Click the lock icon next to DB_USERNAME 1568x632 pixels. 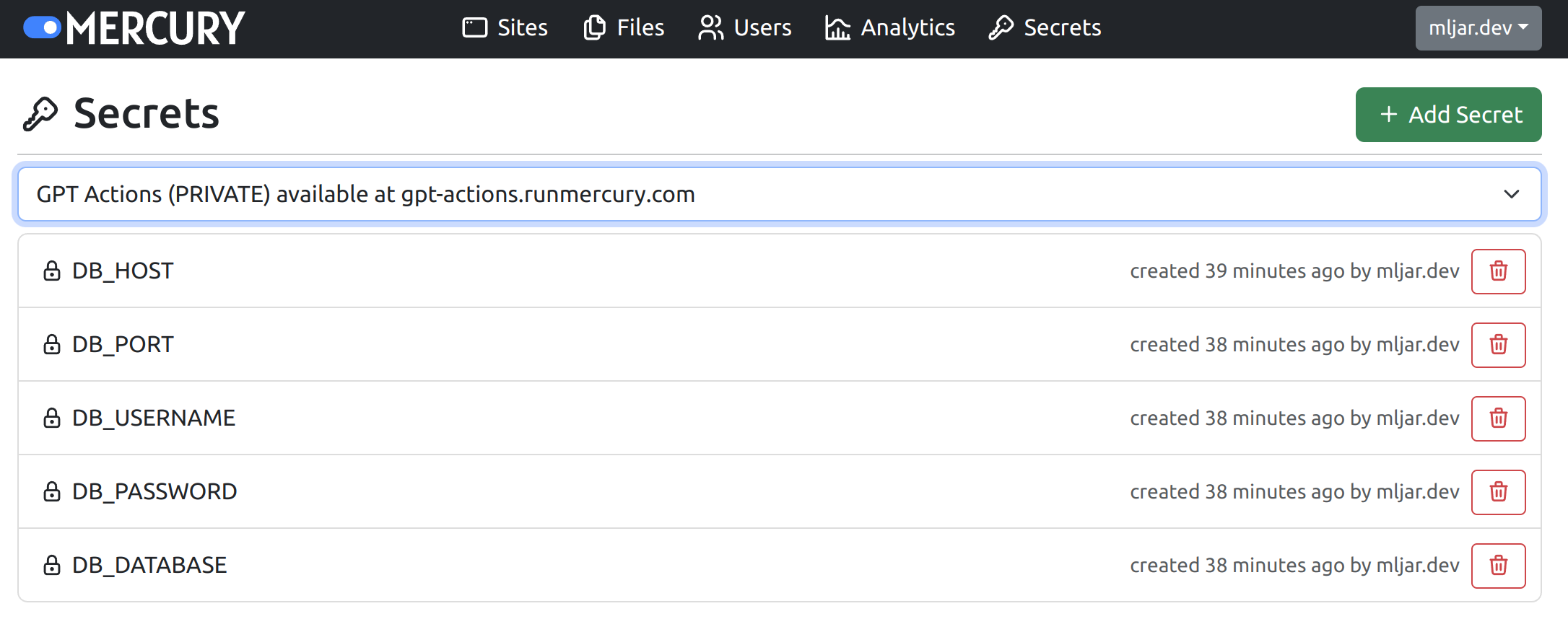tap(51, 418)
